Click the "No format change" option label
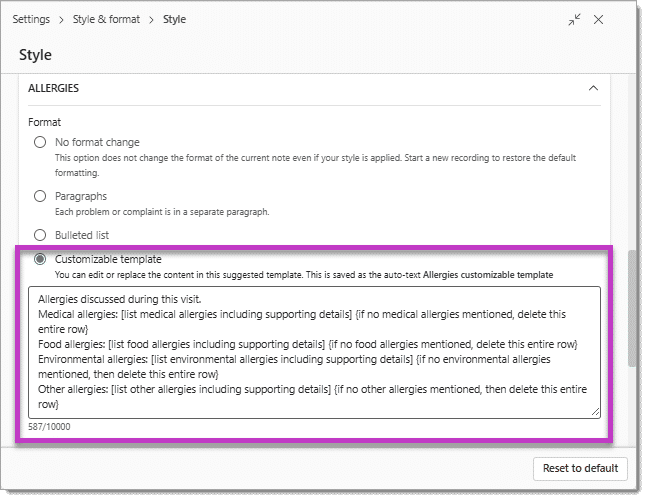The height and width of the screenshot is (500, 647). pos(97,142)
